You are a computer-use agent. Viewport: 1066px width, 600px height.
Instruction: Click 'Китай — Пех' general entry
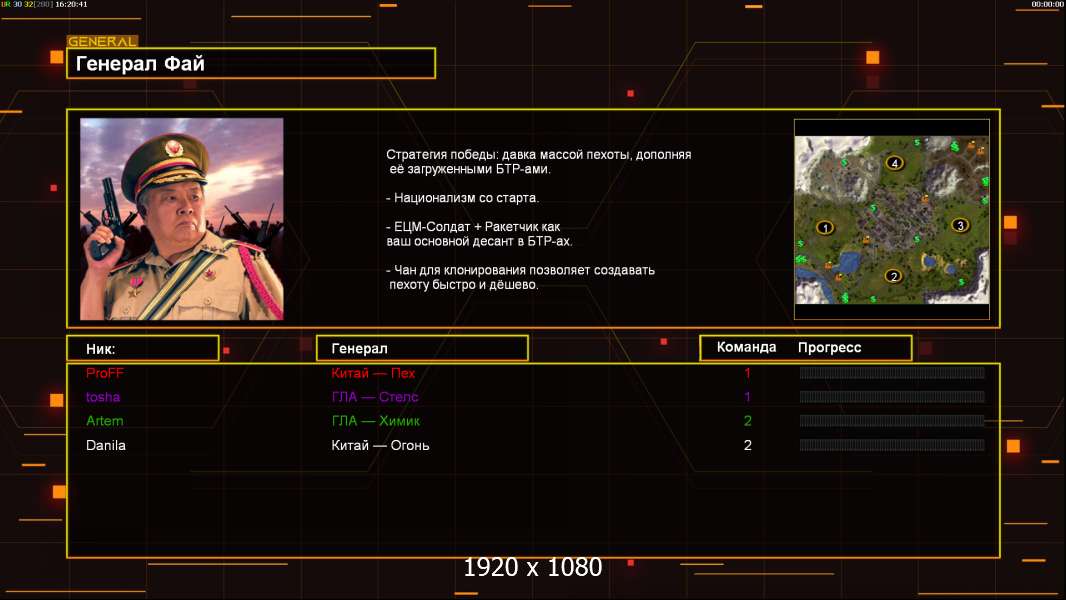tap(373, 373)
